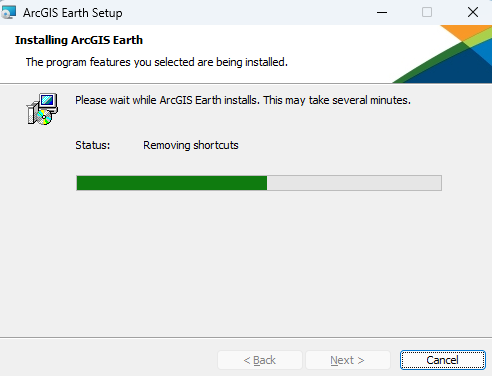Click the 'Removing shortcuts' status text
This screenshot has width=492, height=376.
coord(191,145)
